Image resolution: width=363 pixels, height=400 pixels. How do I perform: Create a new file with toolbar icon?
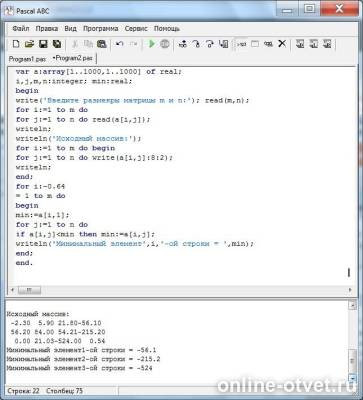click(16, 44)
